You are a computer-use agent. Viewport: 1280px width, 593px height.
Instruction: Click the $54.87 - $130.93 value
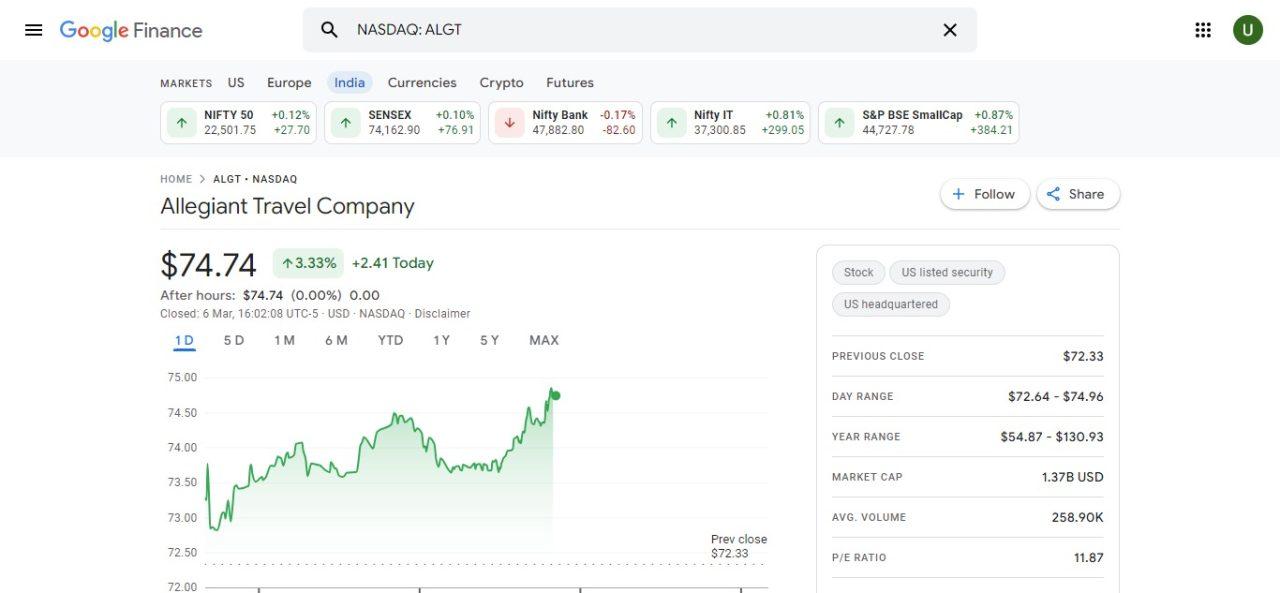coord(1052,437)
